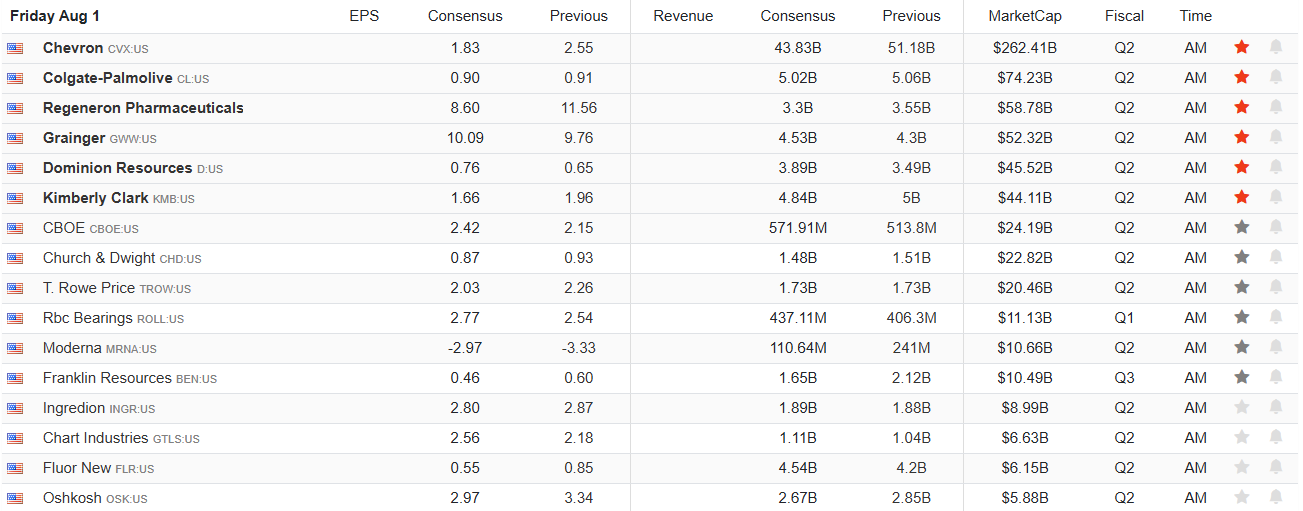Star Franklin Resources
The image size is (1303, 511).
(x=1242, y=377)
